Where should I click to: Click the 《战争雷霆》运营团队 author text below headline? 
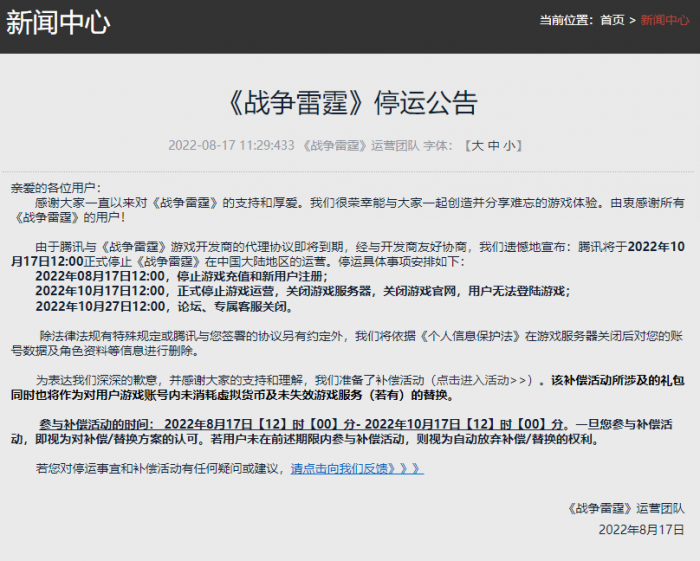tap(361, 145)
